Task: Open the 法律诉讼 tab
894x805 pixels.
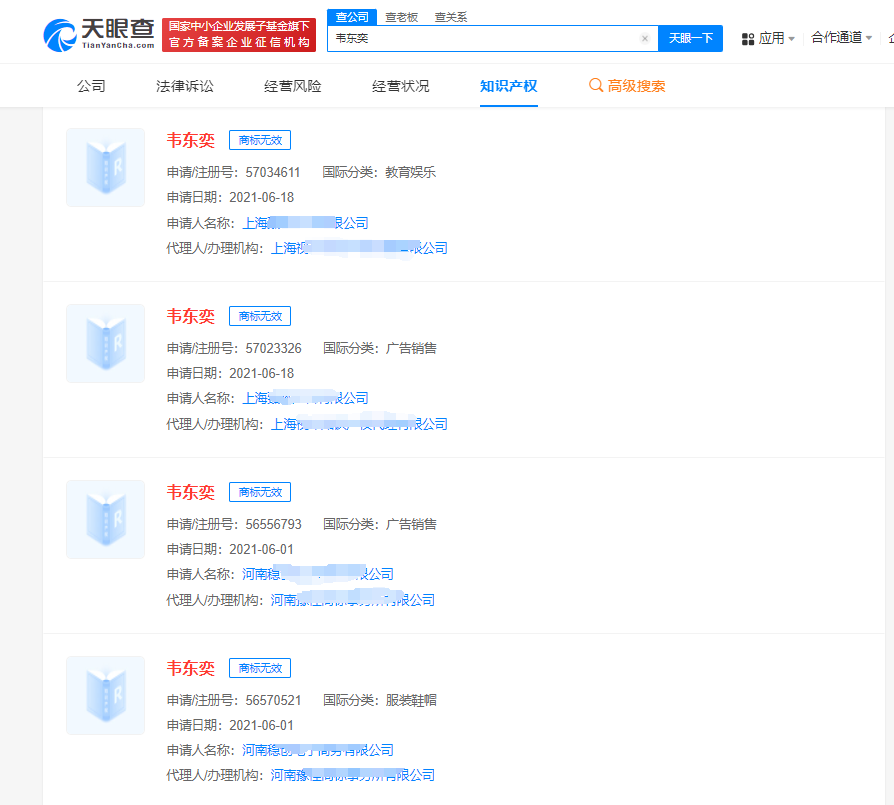Action: [184, 86]
